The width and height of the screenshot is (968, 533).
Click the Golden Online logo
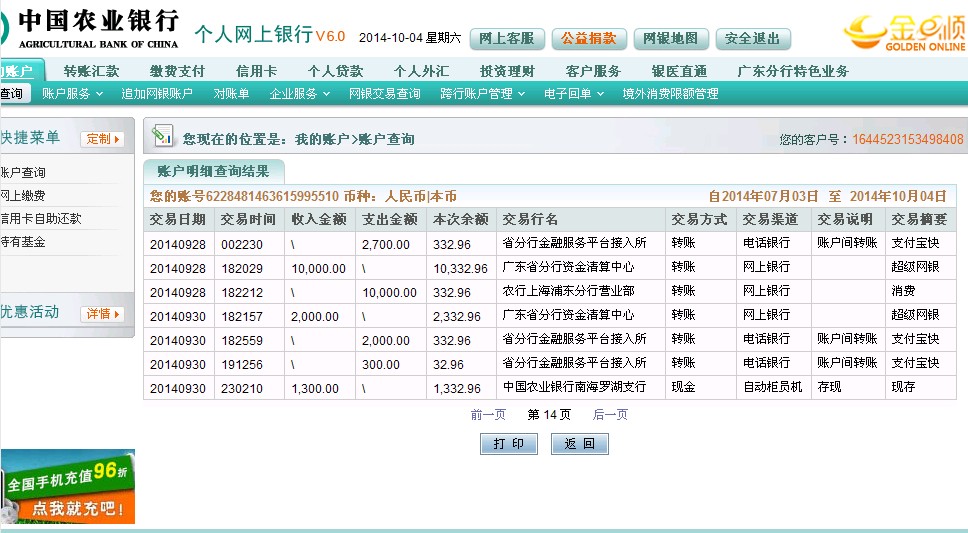905,32
